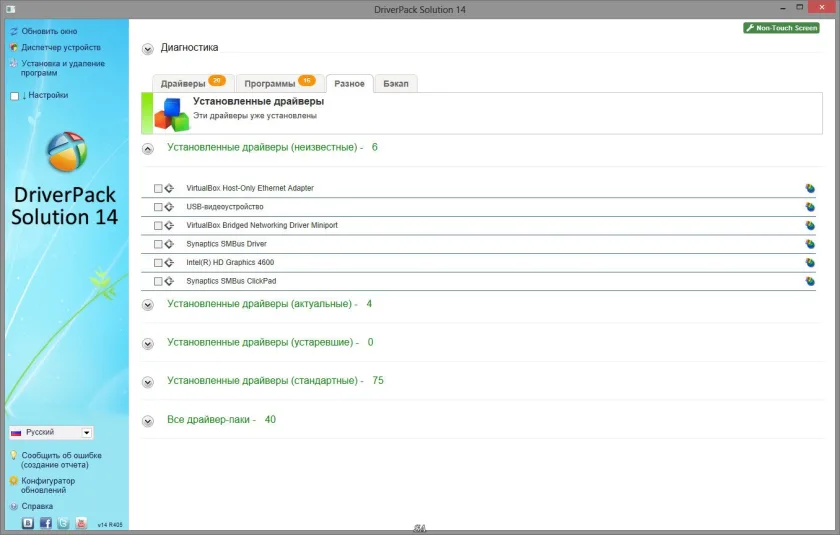Click the globe icon for VirtualBox Bridged Networking row
Screen dimensions: 840x535
coord(810,225)
